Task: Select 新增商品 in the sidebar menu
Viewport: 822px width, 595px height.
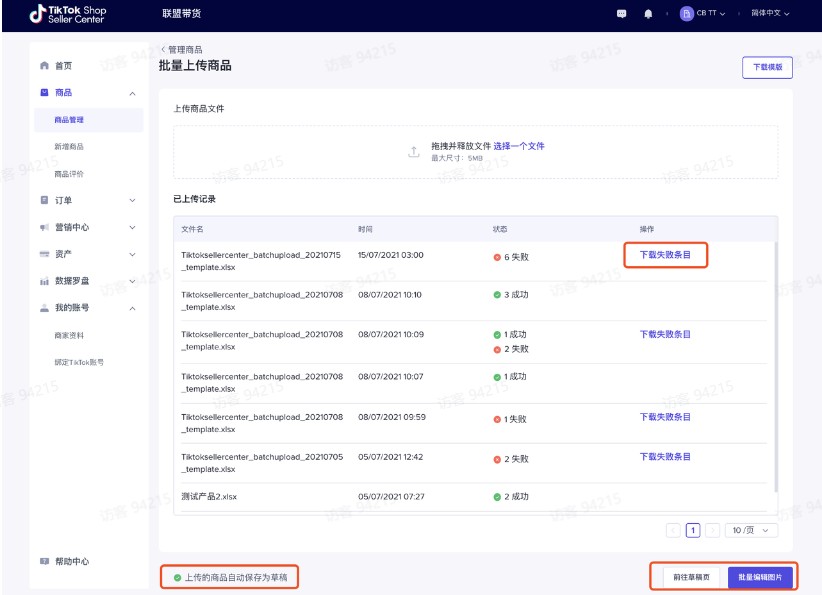Action: [x=69, y=147]
